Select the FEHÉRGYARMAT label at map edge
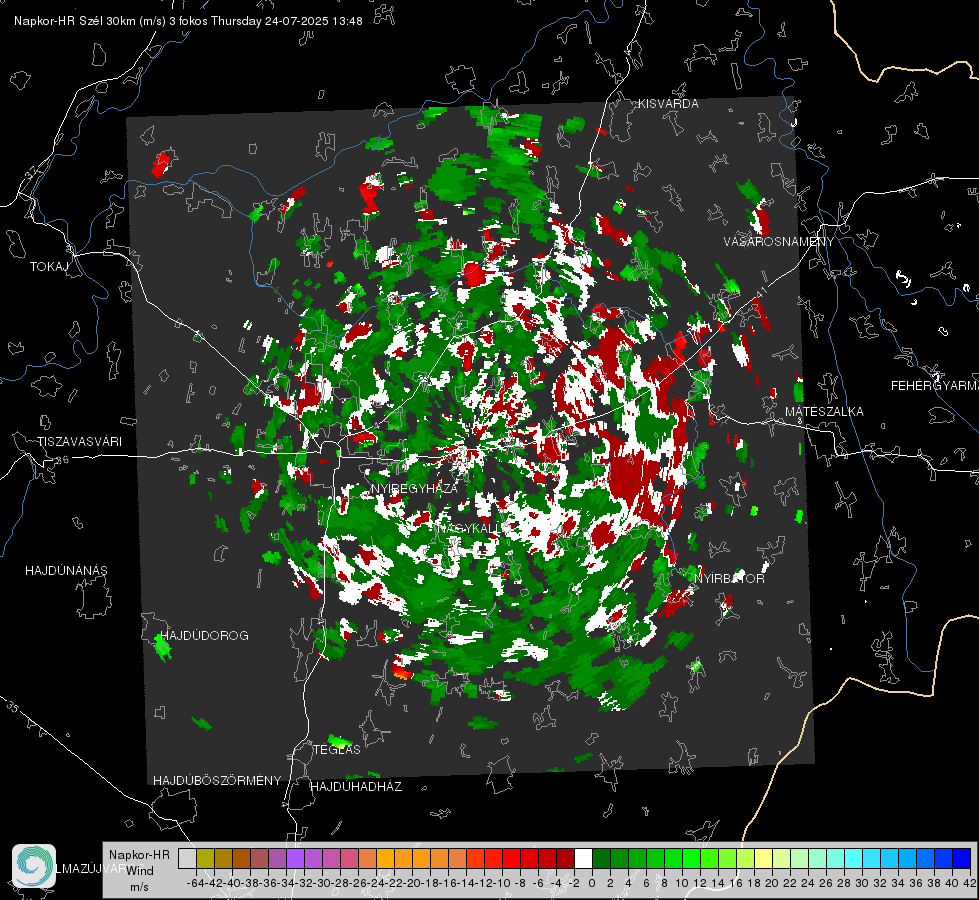 pyautogui.click(x=935, y=386)
